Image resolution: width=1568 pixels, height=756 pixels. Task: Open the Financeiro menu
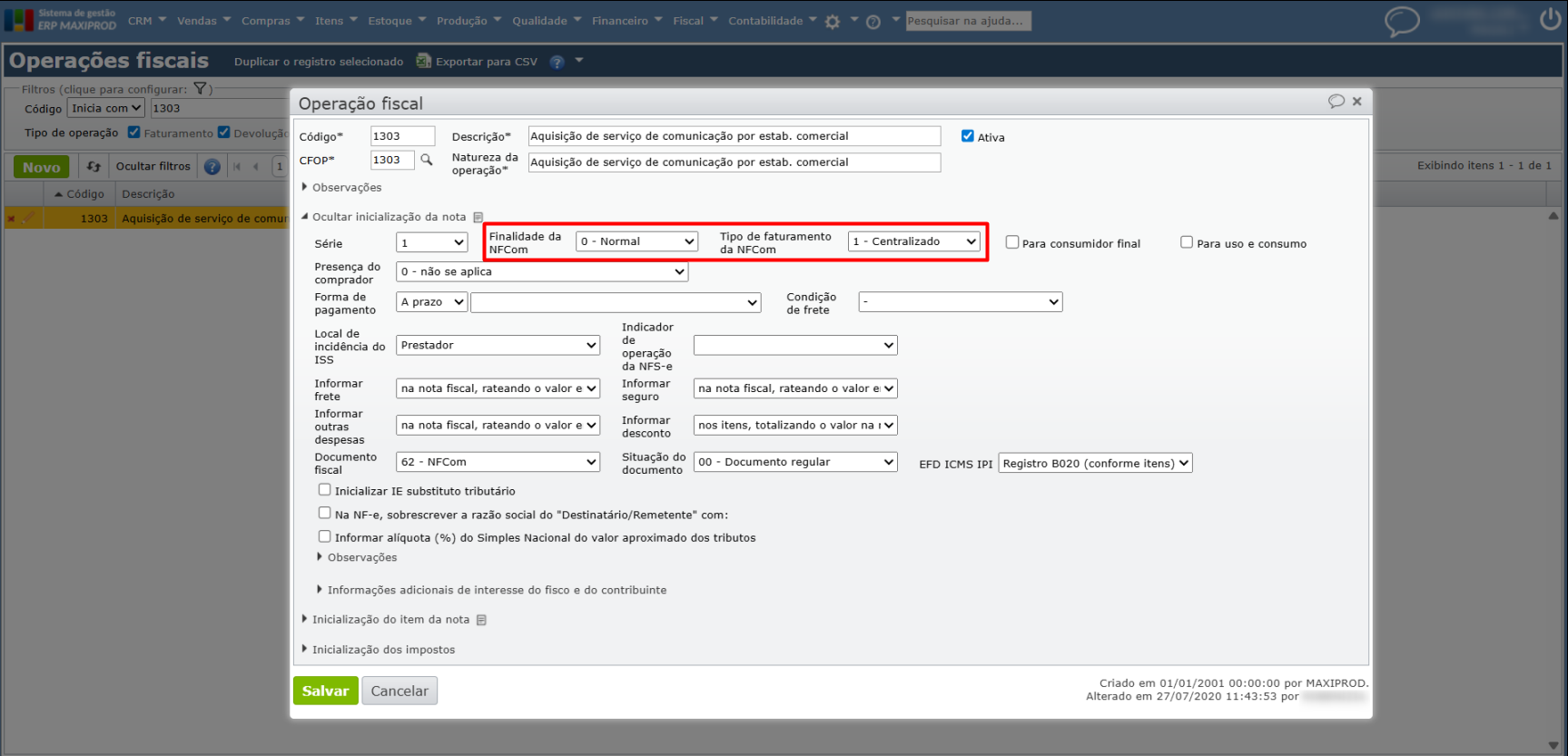626,21
